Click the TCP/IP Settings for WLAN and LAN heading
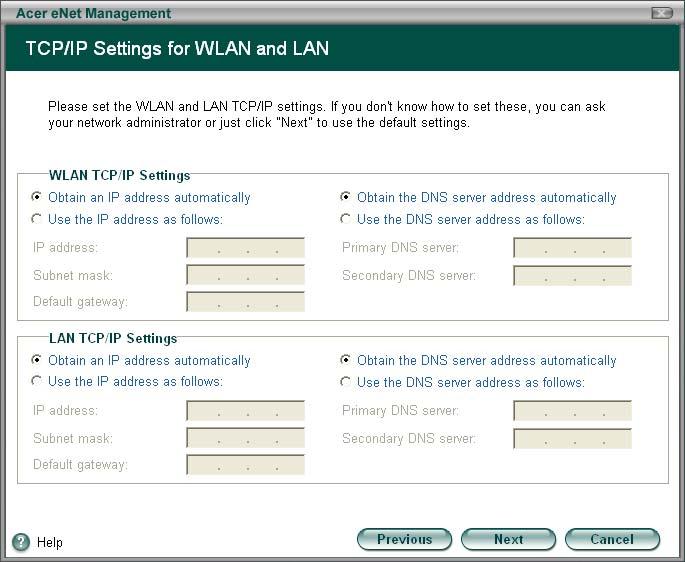This screenshot has width=685, height=562. [177, 48]
